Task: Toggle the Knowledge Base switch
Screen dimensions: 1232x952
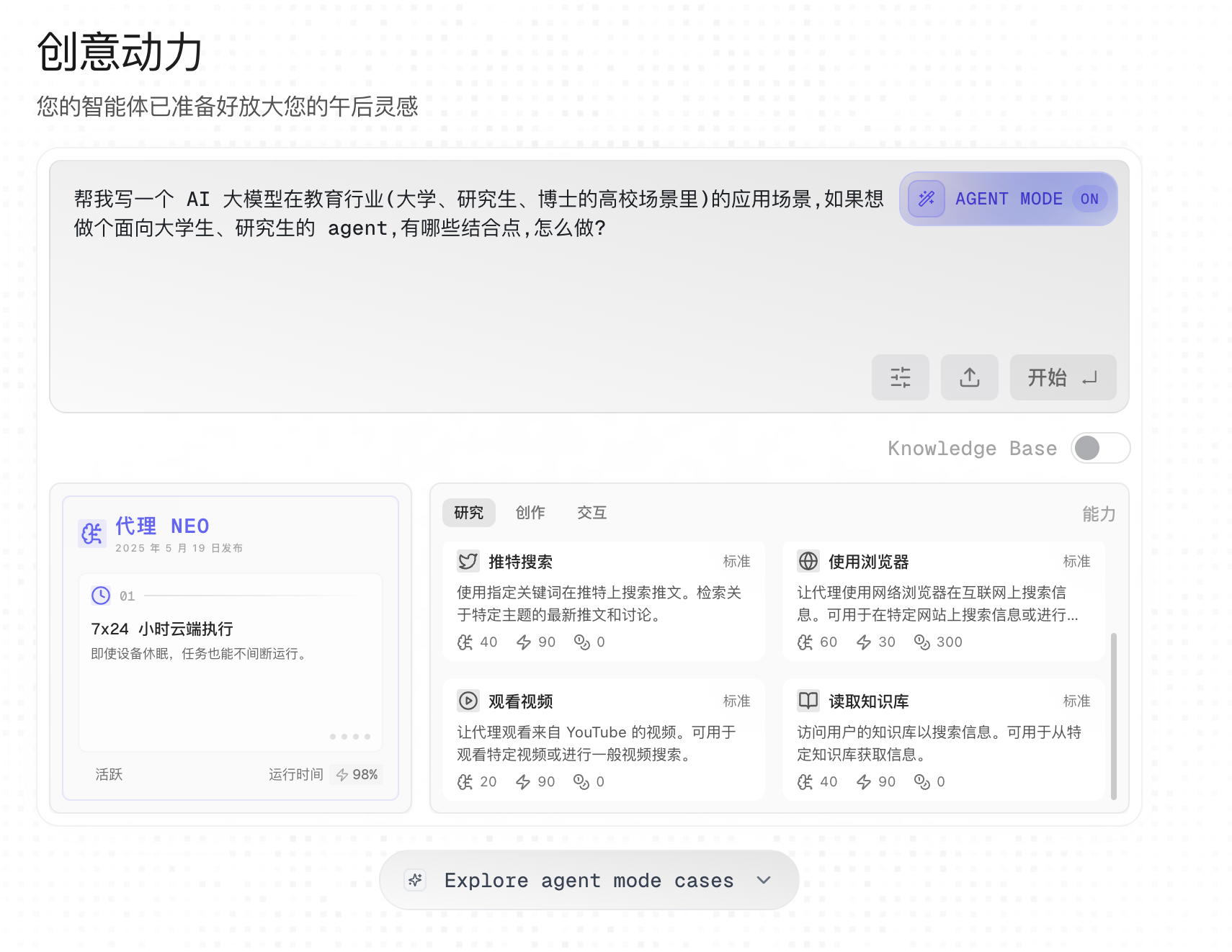Action: click(1100, 448)
